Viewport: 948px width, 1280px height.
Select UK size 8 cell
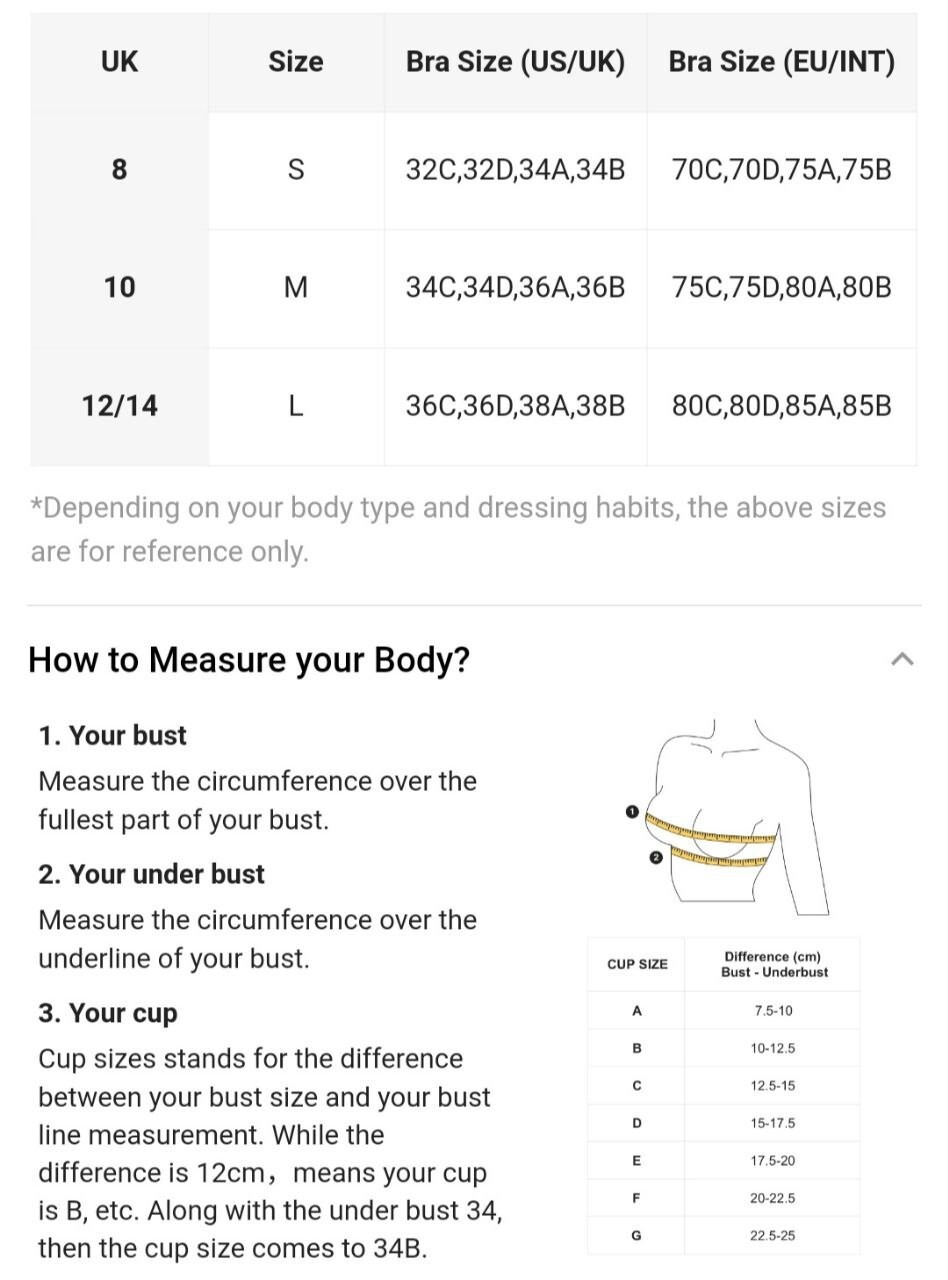coord(119,170)
